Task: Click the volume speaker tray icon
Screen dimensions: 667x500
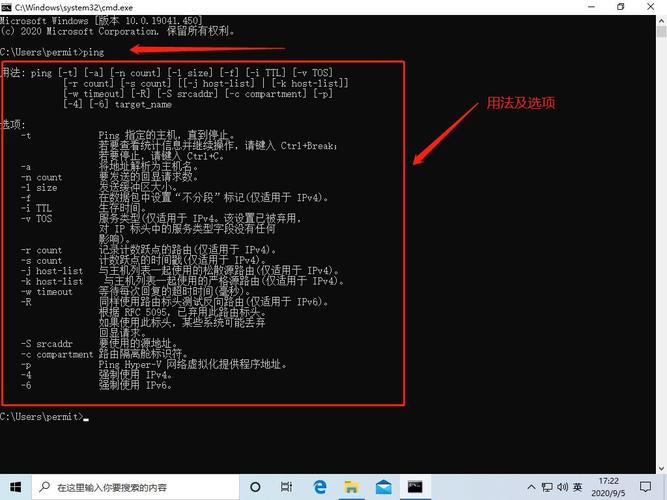Action: (x=562, y=487)
